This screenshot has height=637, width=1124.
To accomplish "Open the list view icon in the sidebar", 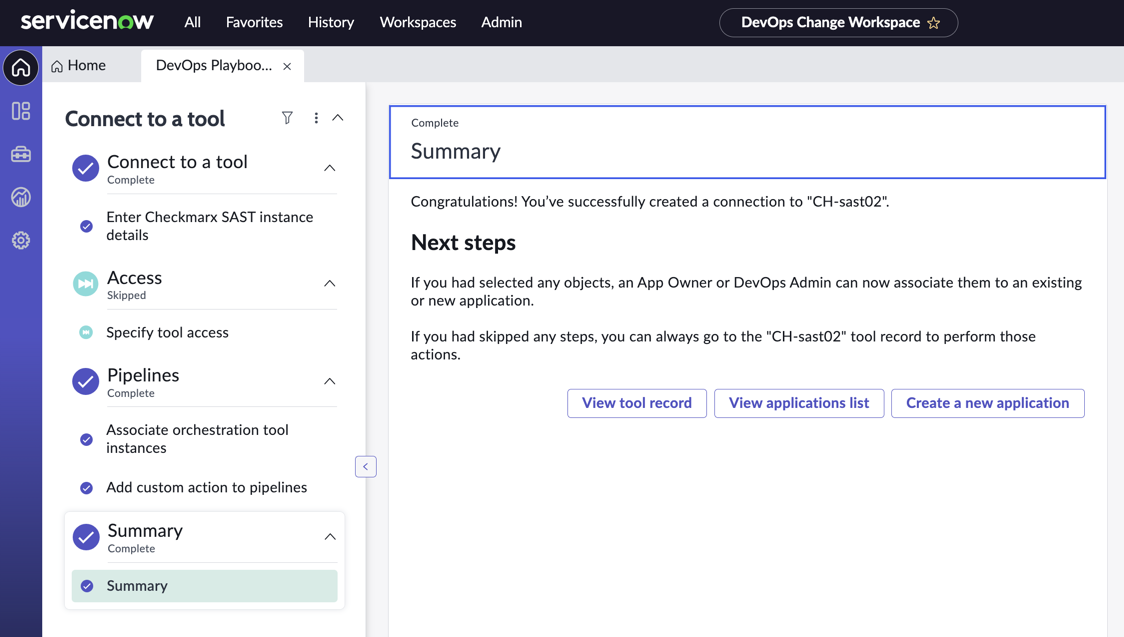I will pos(21,111).
